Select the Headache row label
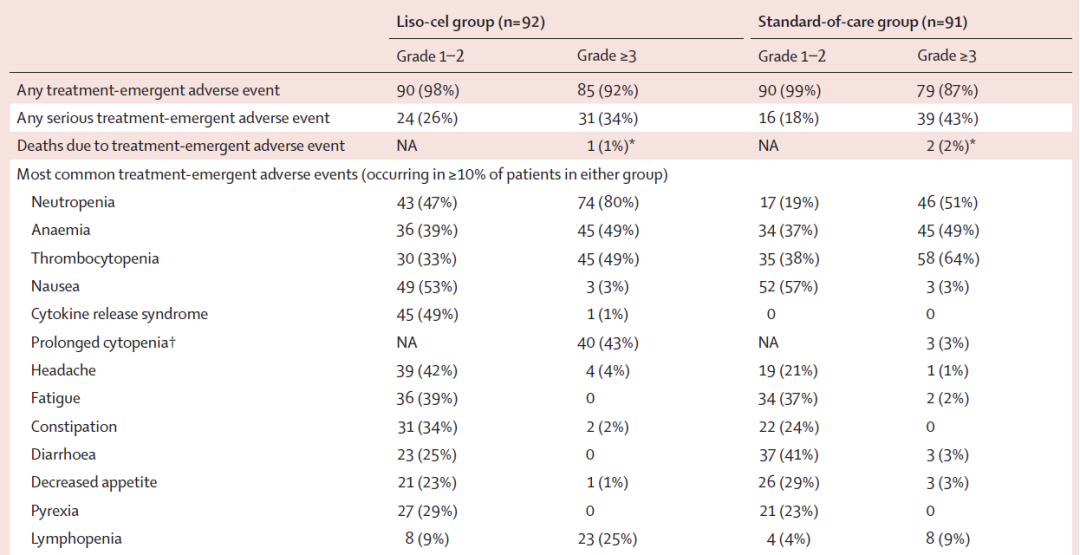 point(64,370)
